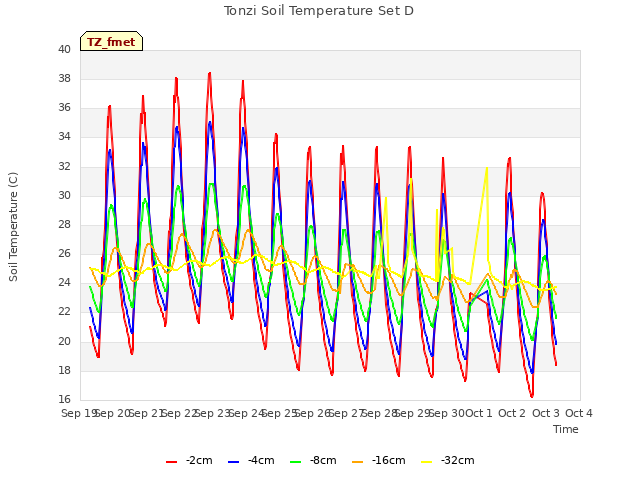Toggle the -4cm blue legend swatch
Viewport: 640px width, 480px height.
click(x=233, y=461)
